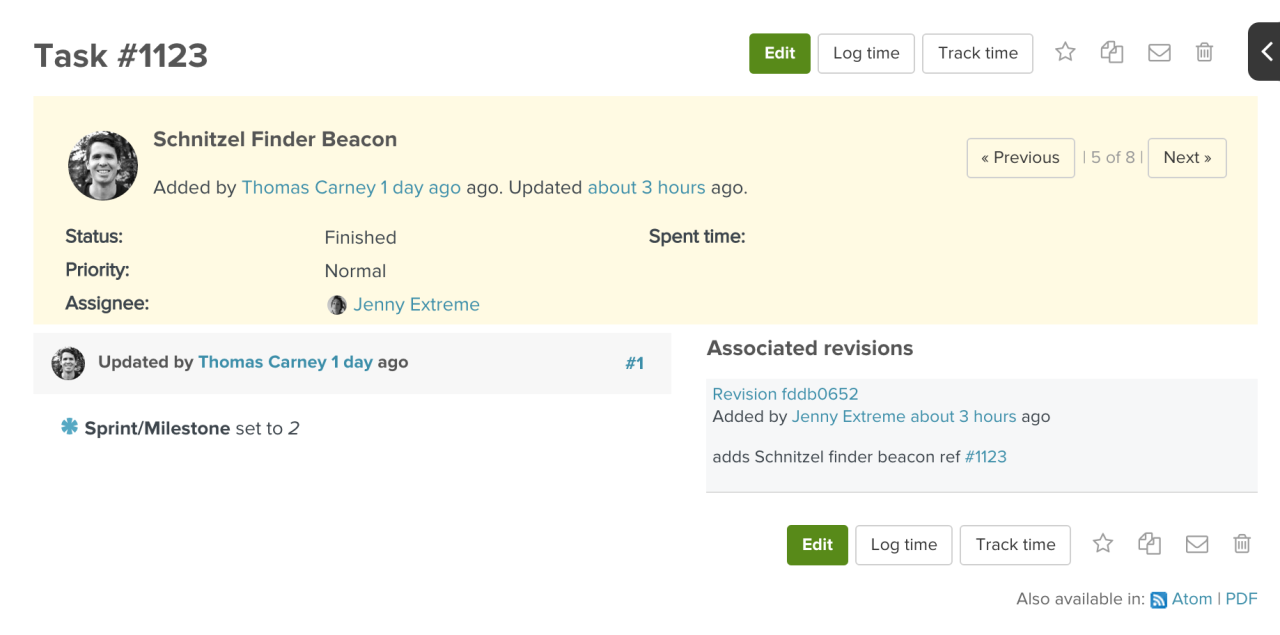1280x635 pixels.
Task: Click Thomas Carney's large avatar photo
Action: coord(103,165)
